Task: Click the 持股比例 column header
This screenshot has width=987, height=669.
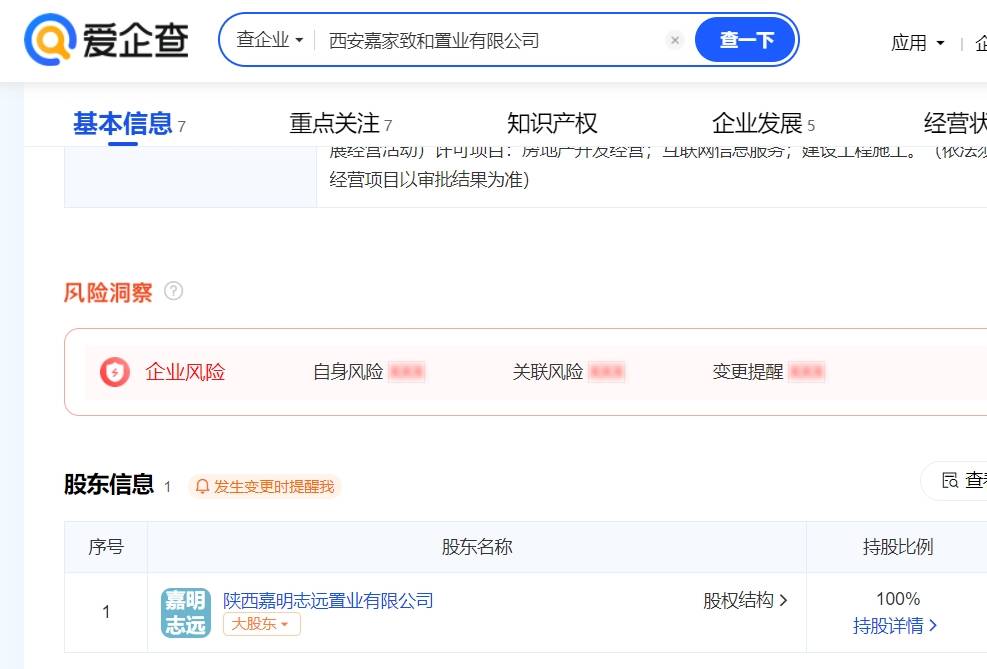Action: [x=898, y=546]
